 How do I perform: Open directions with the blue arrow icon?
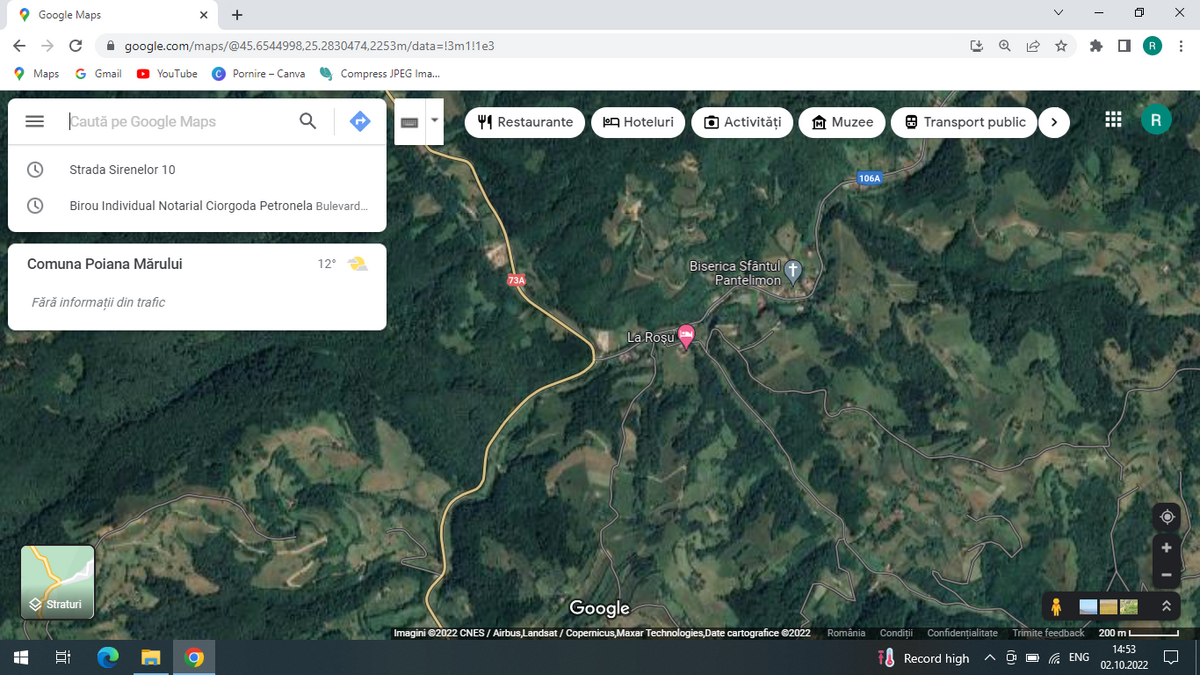click(x=360, y=121)
